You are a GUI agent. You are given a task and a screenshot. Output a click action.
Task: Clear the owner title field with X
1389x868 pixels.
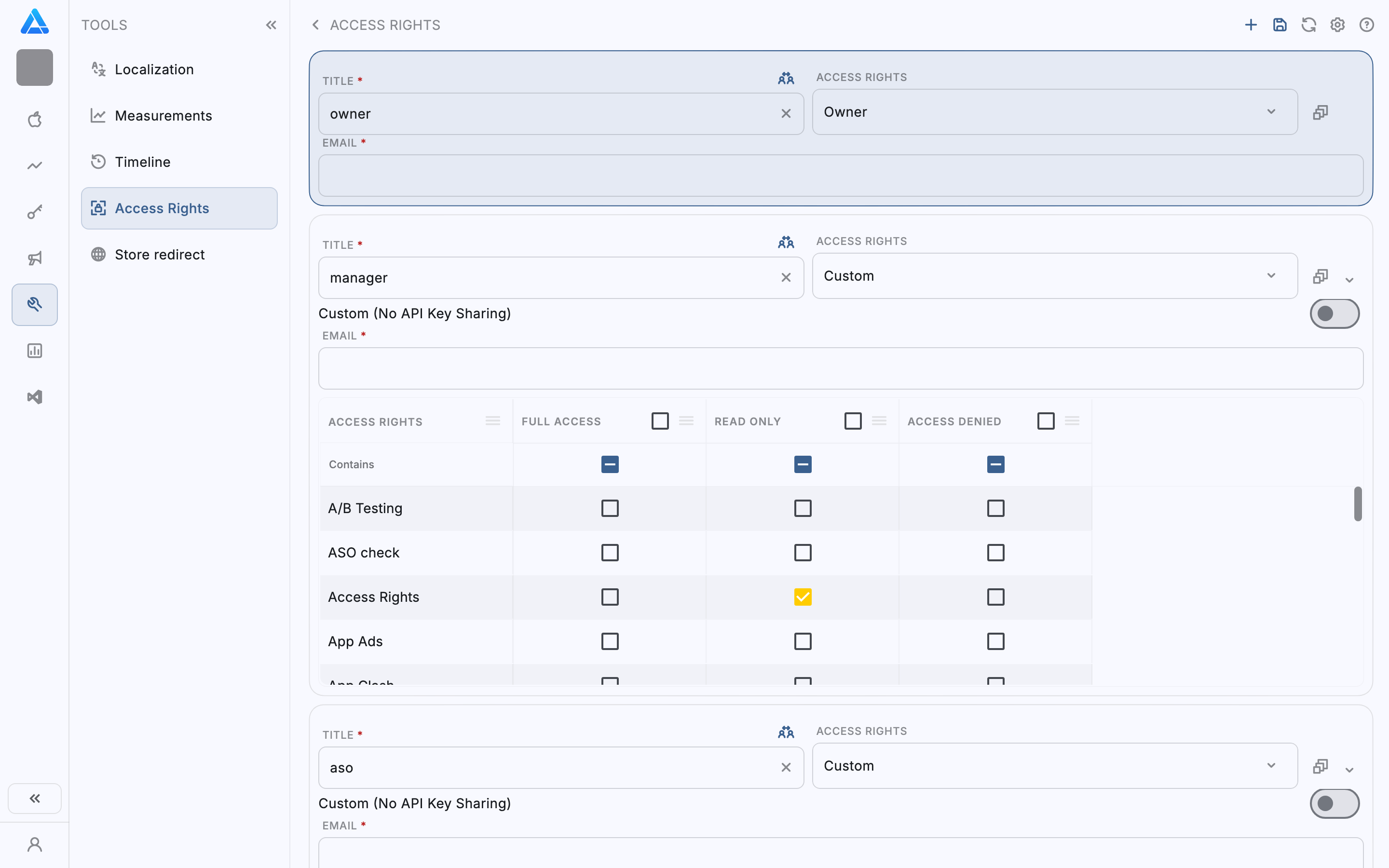pyautogui.click(x=786, y=114)
